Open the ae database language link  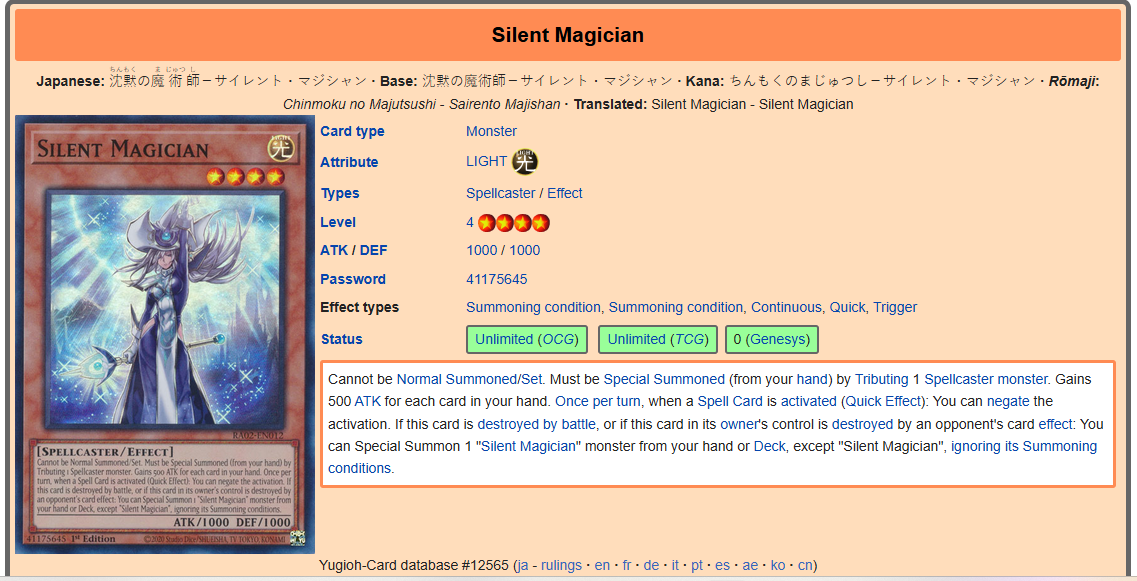pos(750,565)
